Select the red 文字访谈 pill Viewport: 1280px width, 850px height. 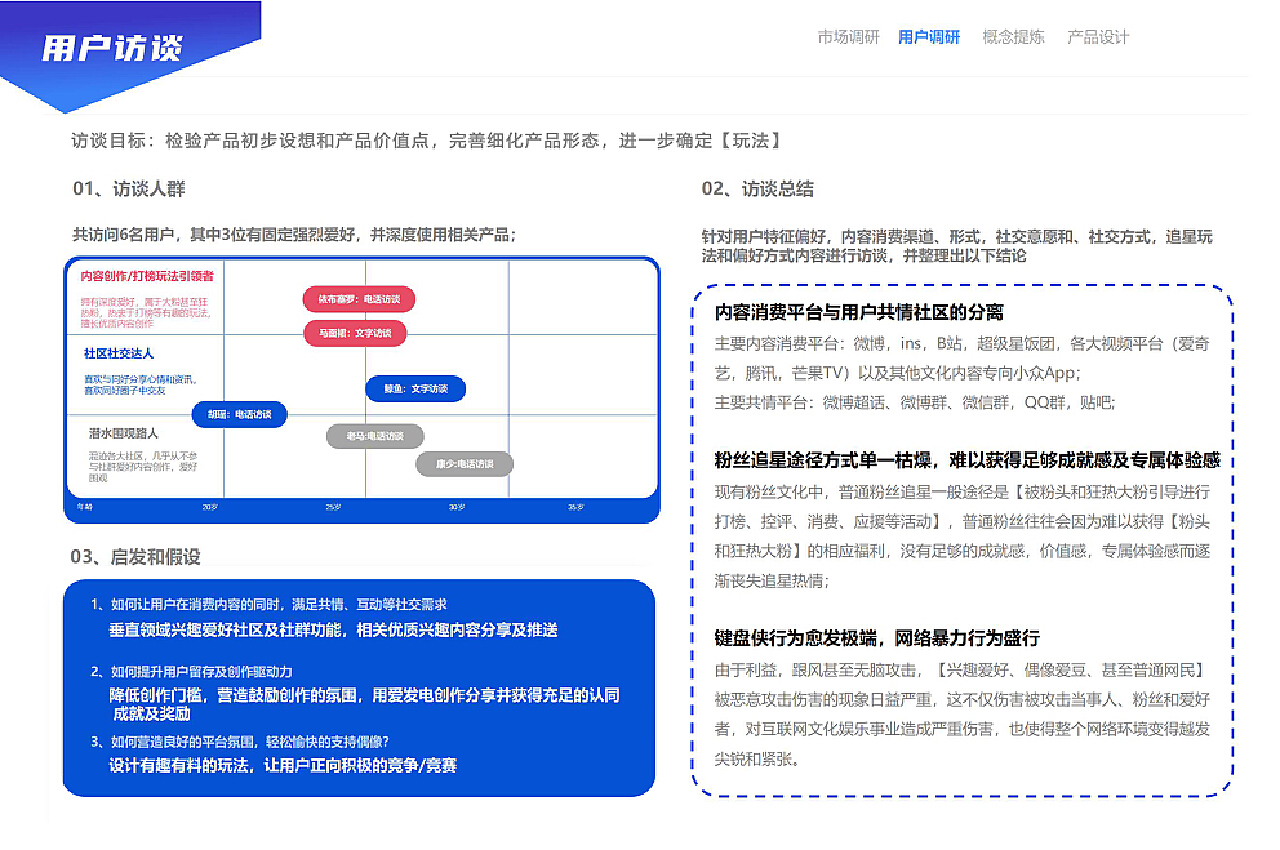355,333
